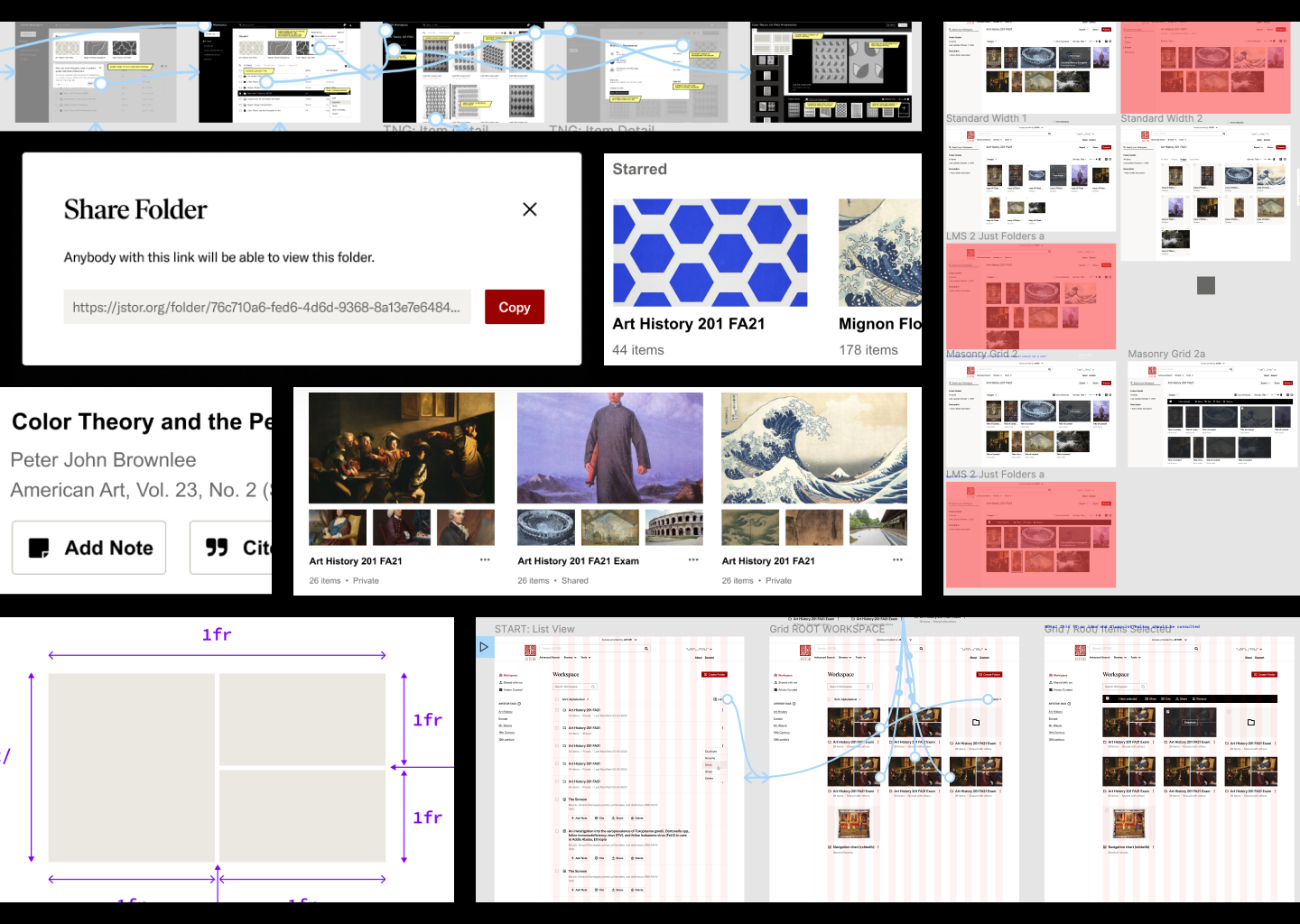Screen dimensions: 1300x924
Task: Click the empty folder icon card in Grid ROOT WORKSPACE
Action: [x=976, y=722]
